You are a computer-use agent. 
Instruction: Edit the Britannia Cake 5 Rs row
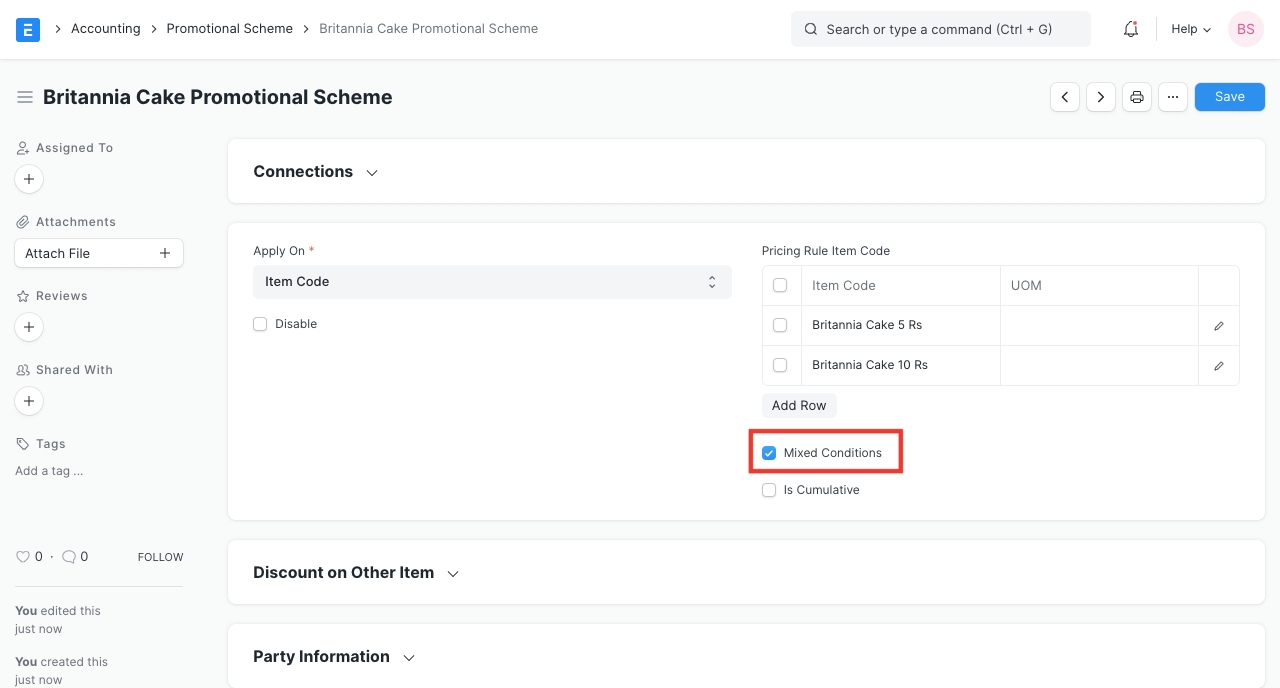click(x=1219, y=326)
